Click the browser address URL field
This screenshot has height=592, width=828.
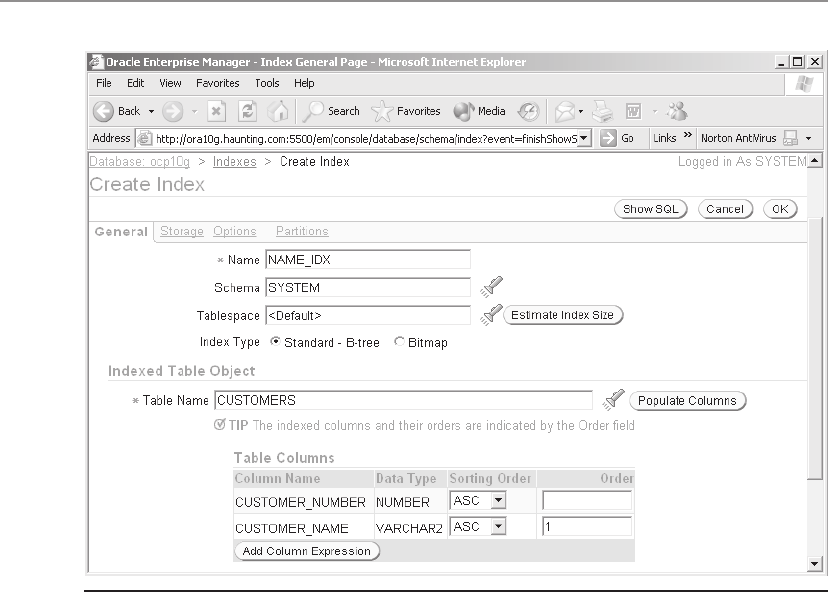pos(365,138)
